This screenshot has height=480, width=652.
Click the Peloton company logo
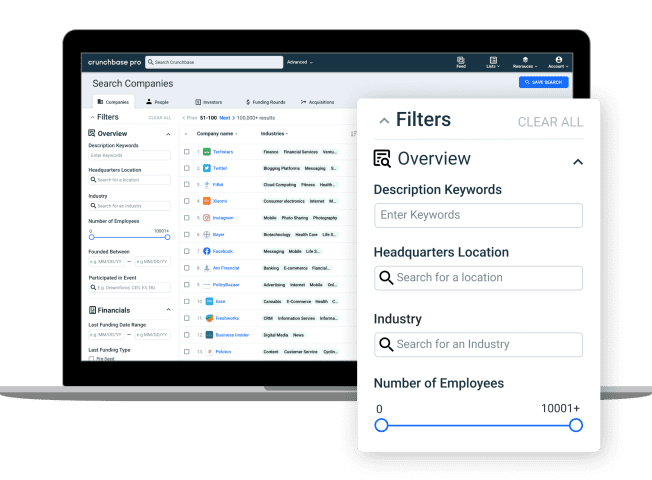pos(210,351)
